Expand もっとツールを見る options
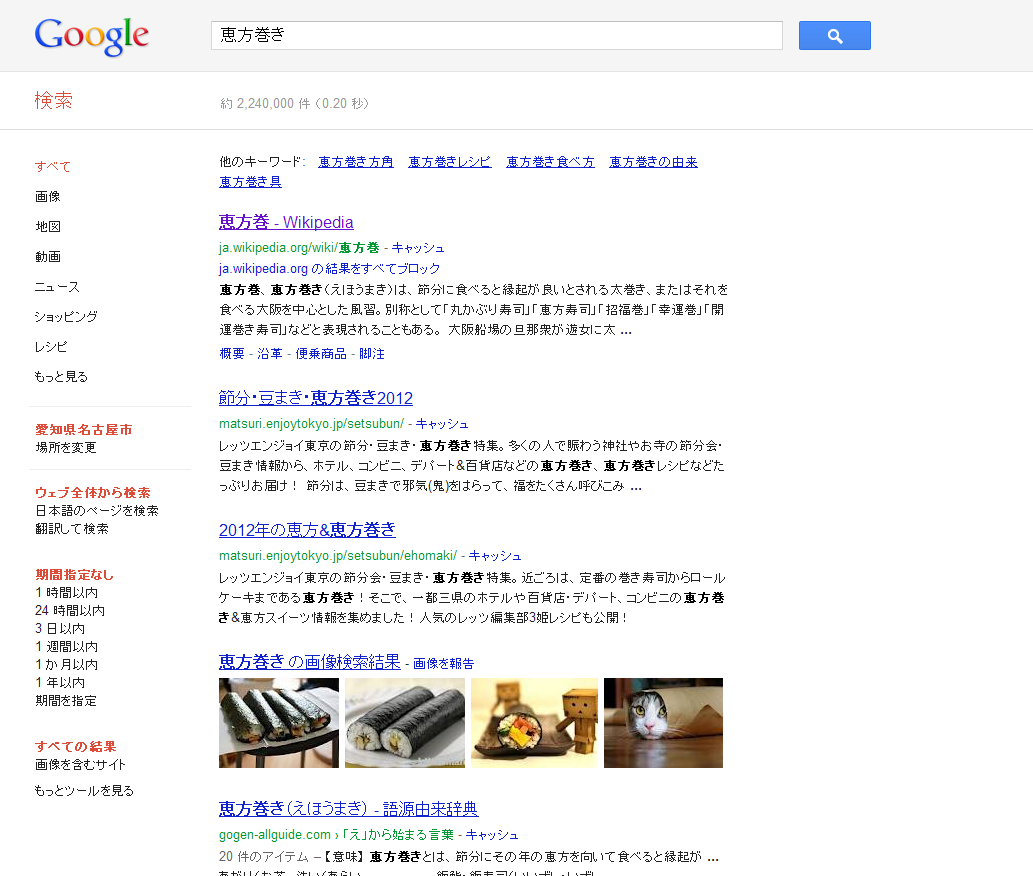The image size is (1033, 876). (x=84, y=791)
